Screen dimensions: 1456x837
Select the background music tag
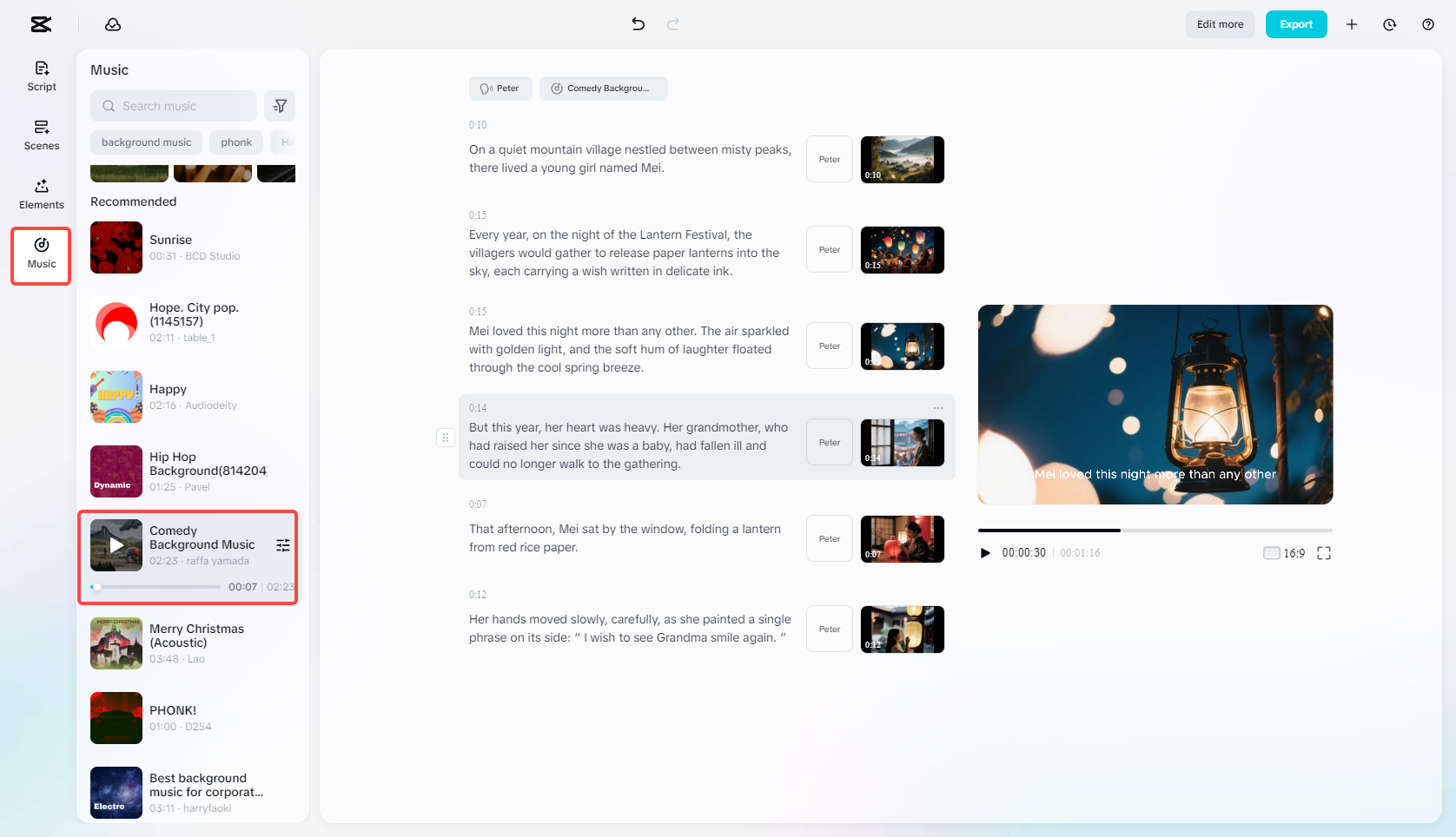(x=145, y=142)
